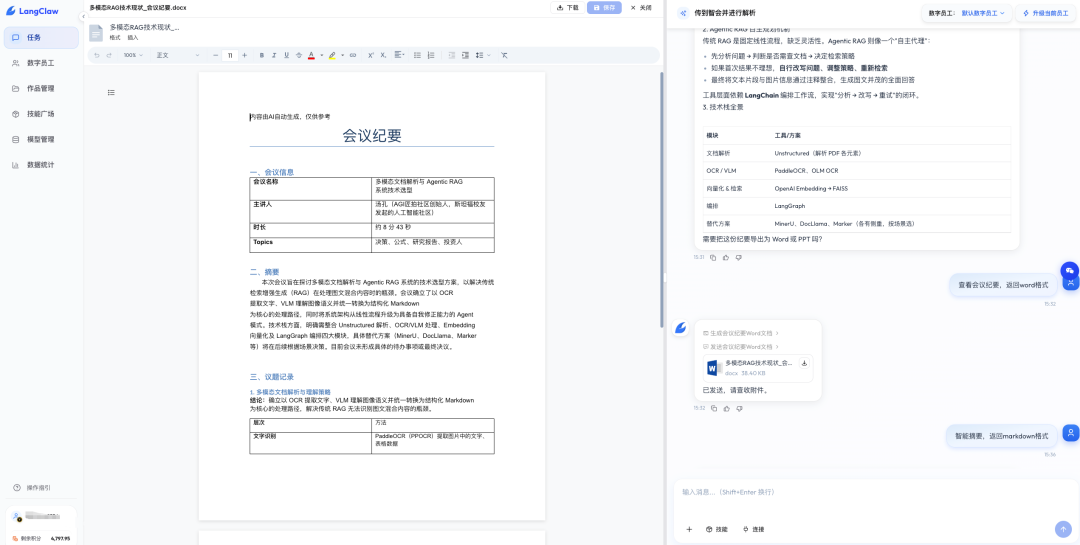The height and width of the screenshot is (545, 1080).
Task: Open 数字员工 in the sidebar
Action: coord(41,63)
